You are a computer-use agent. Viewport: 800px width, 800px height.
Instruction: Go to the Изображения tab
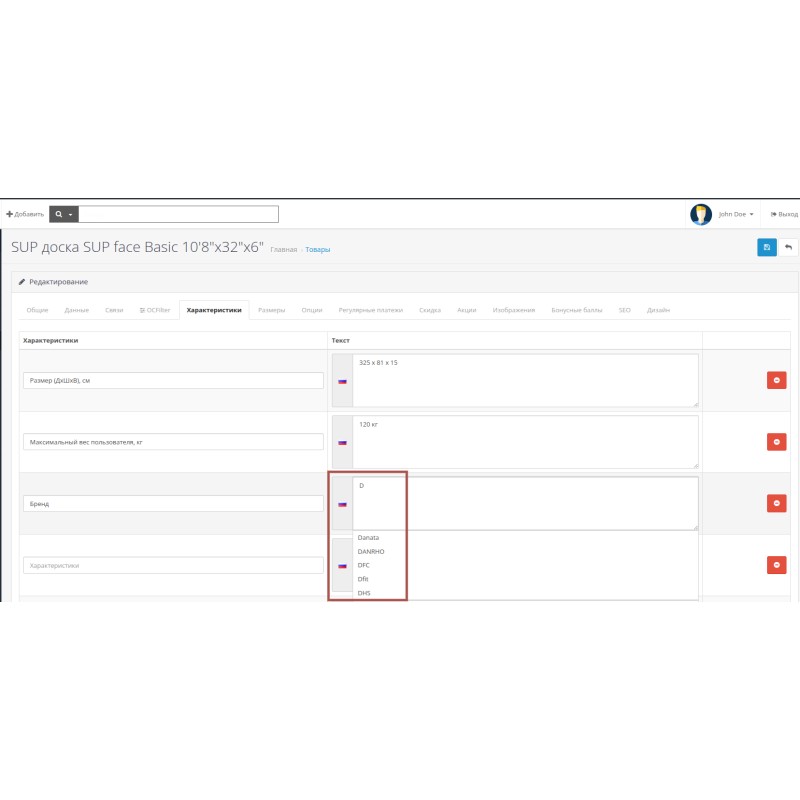click(x=513, y=310)
